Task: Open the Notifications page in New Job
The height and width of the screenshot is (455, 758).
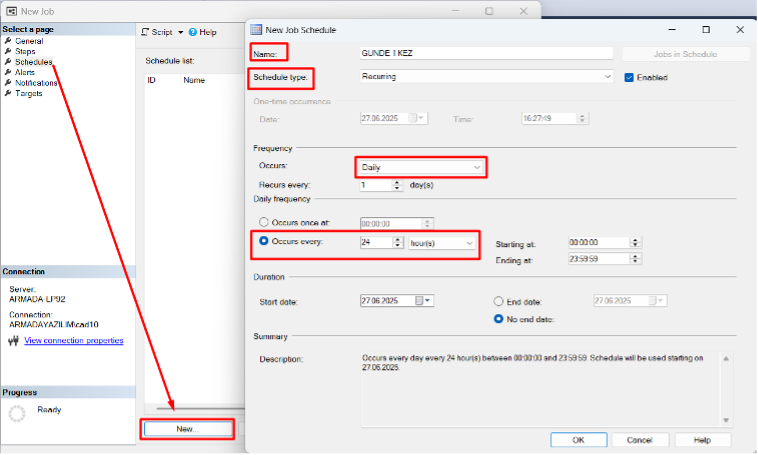Action: 36,83
